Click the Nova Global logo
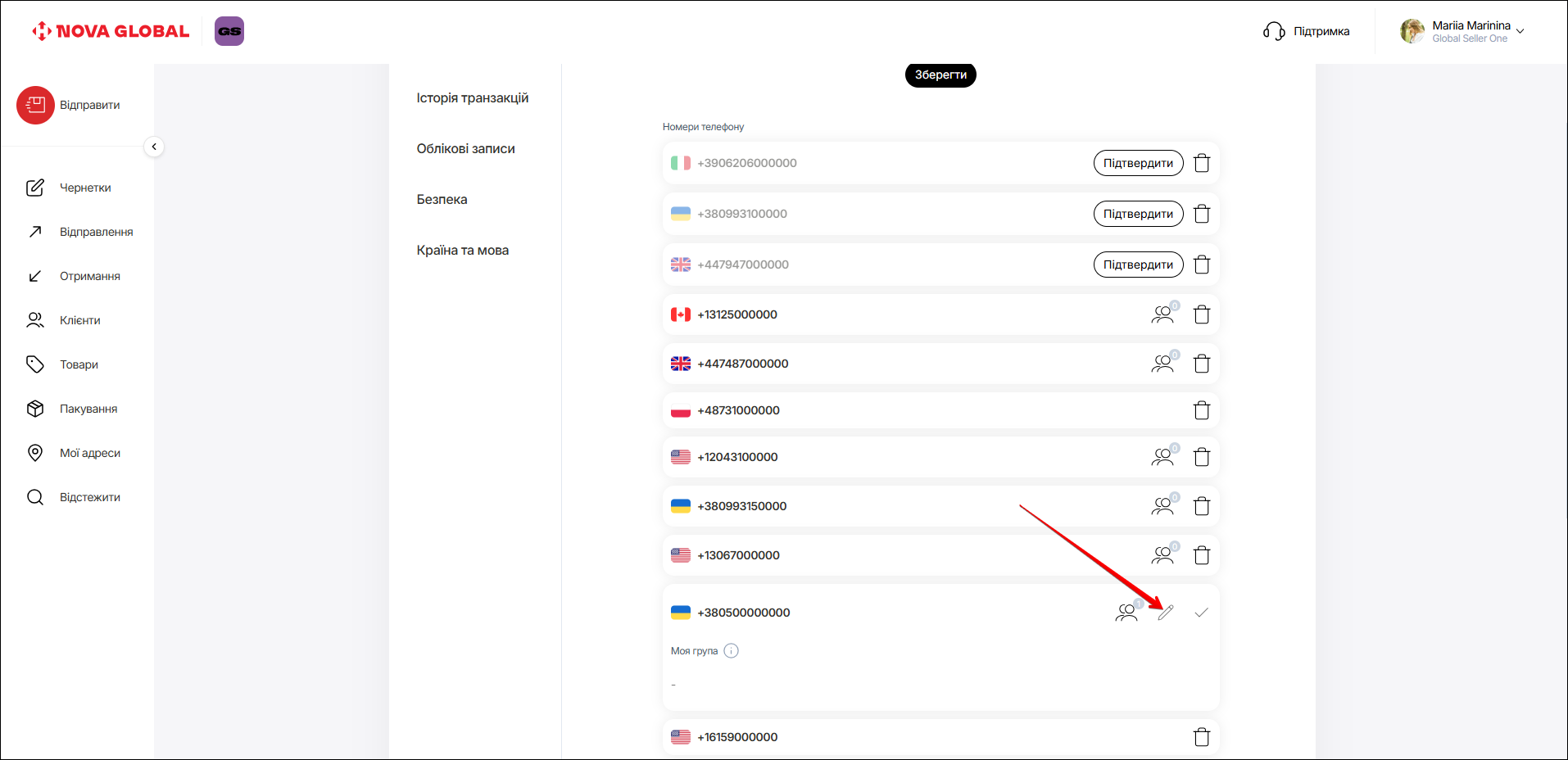Image resolution: width=1568 pixels, height=760 pixels. pyautogui.click(x=111, y=31)
